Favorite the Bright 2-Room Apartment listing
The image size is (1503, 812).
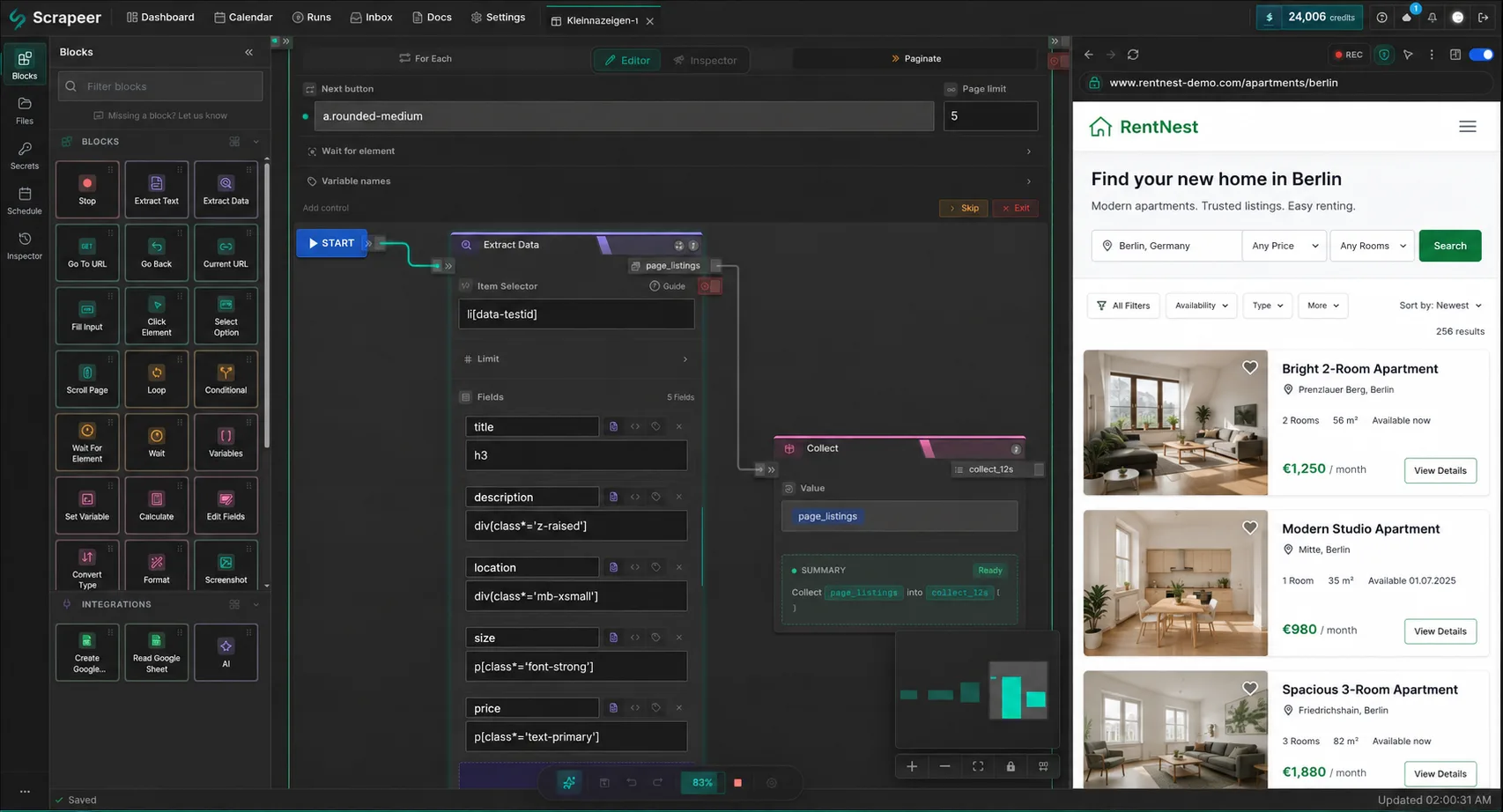(x=1249, y=367)
